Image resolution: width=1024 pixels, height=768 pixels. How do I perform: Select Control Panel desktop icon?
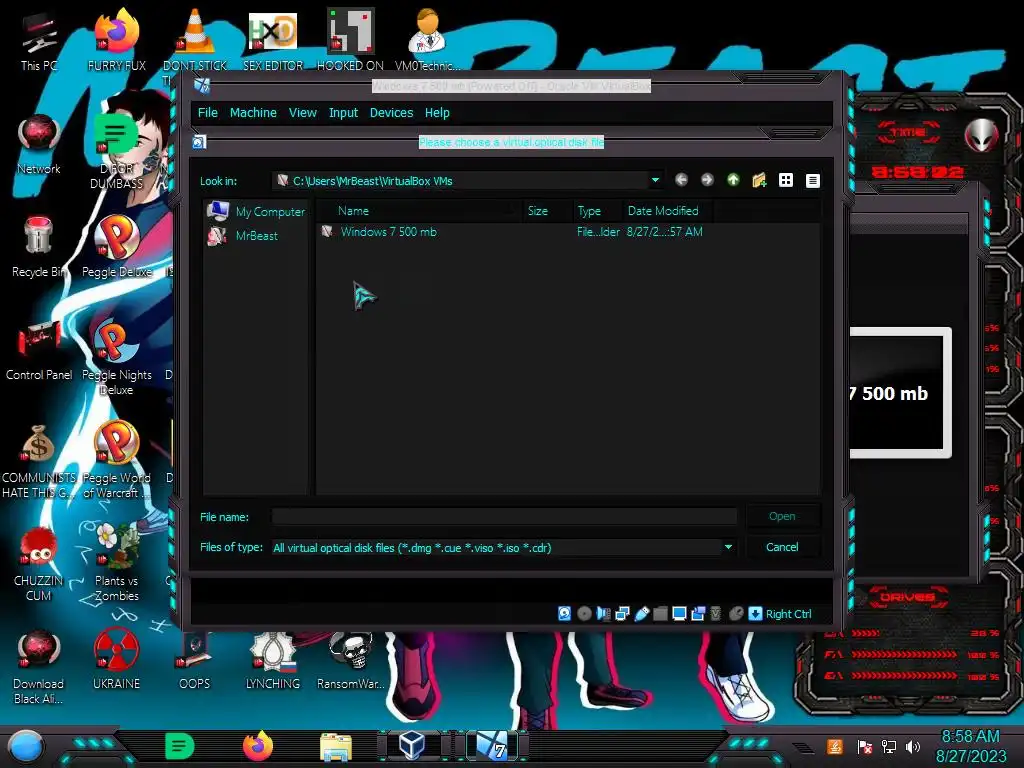pos(39,351)
